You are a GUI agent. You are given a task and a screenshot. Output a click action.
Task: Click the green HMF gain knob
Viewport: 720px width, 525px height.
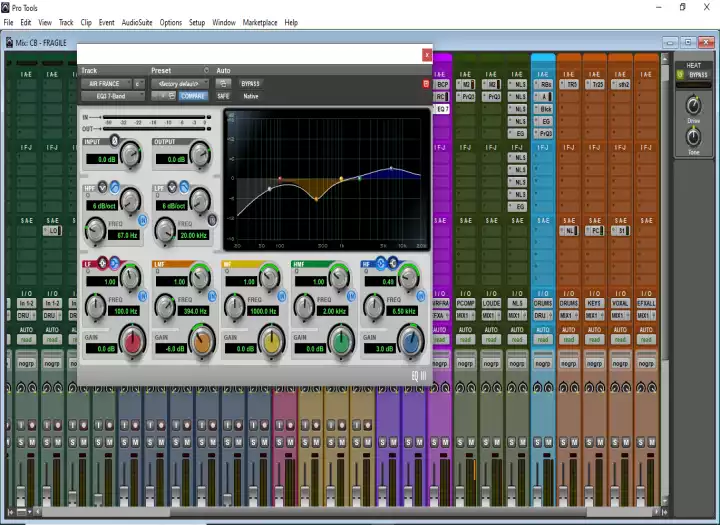341,342
